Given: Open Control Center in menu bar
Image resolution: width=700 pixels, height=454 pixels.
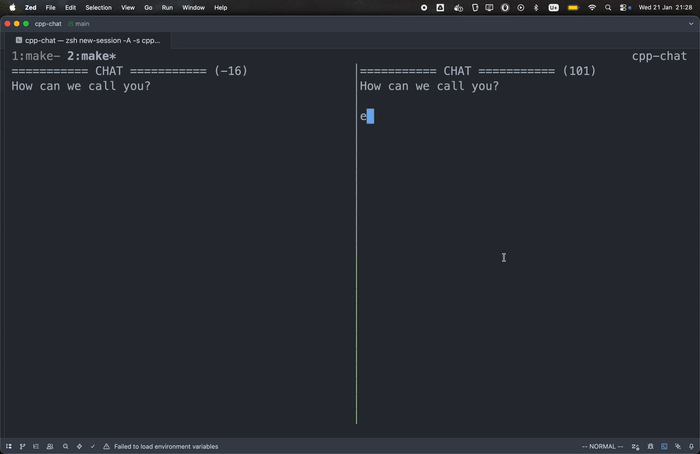Looking at the screenshot, I should coord(625,8).
